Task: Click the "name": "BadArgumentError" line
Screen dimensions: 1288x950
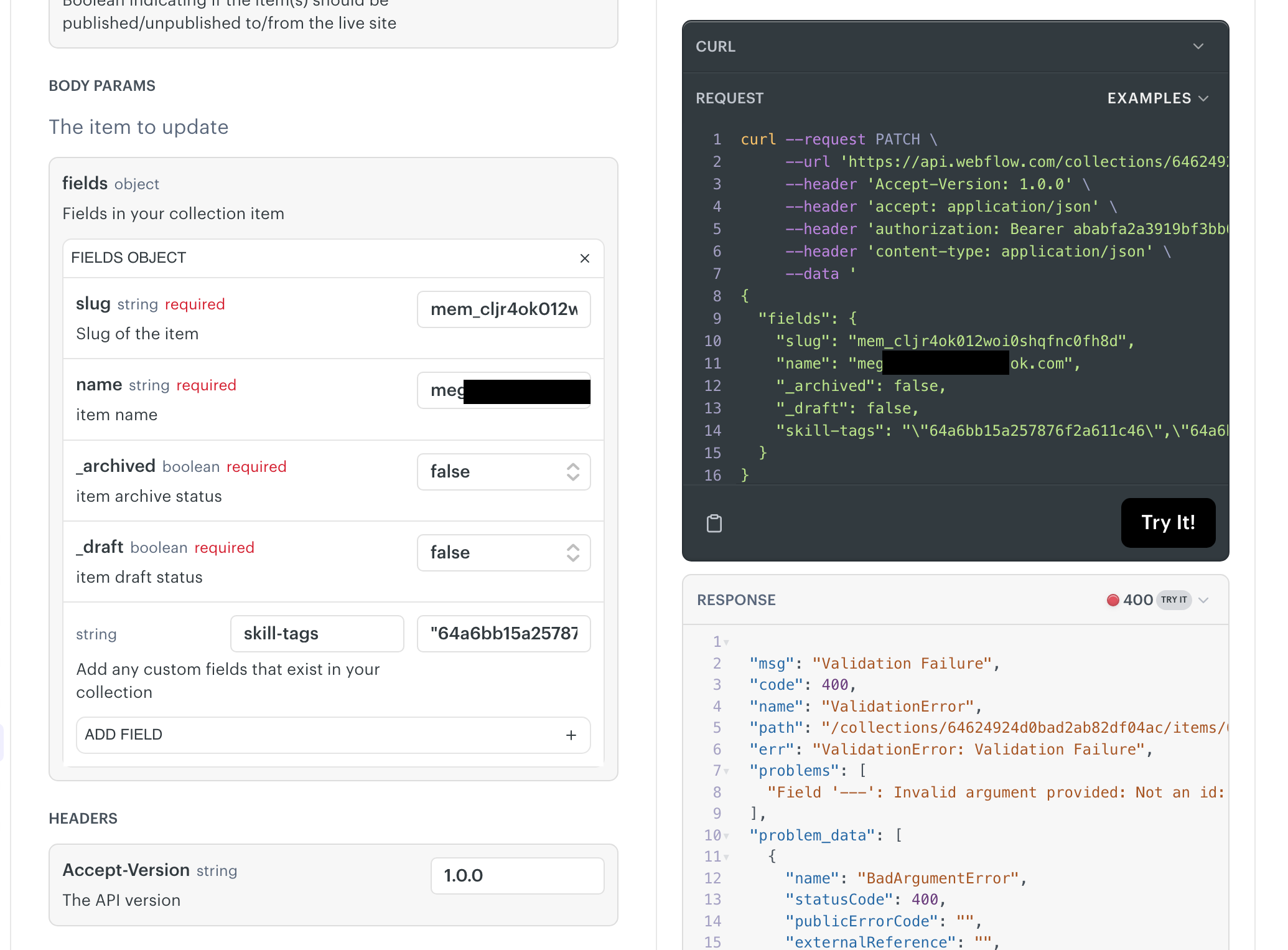Action: [905, 878]
